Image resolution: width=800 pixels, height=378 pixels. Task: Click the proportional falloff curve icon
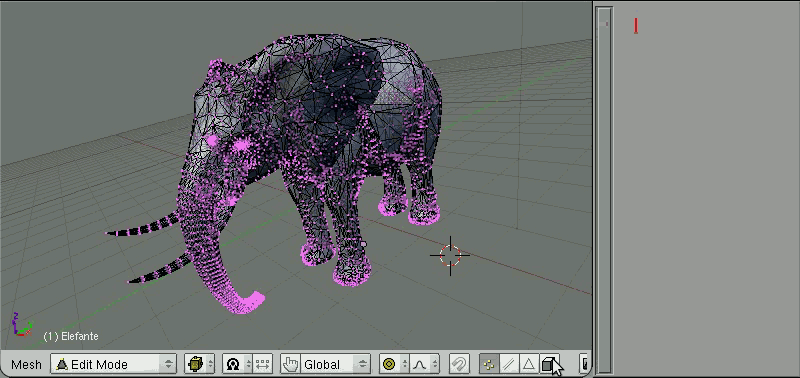(x=420, y=364)
